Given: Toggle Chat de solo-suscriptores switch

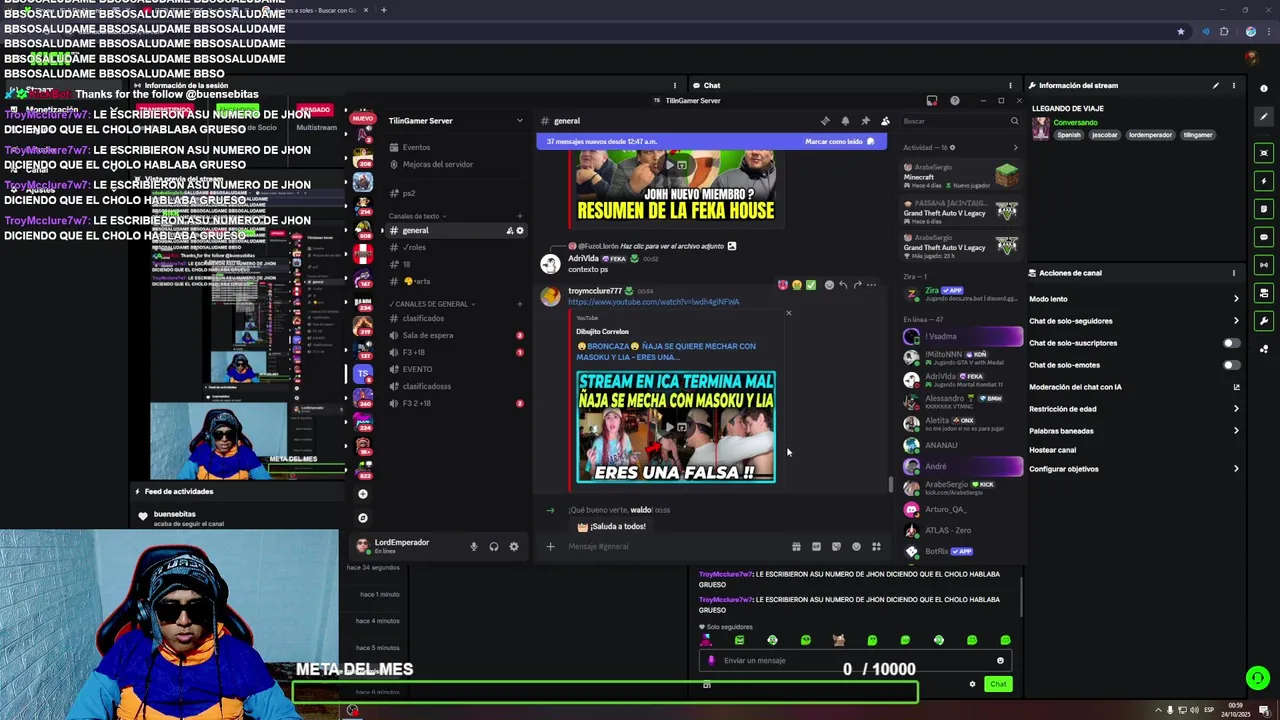Looking at the screenshot, I should point(1232,343).
